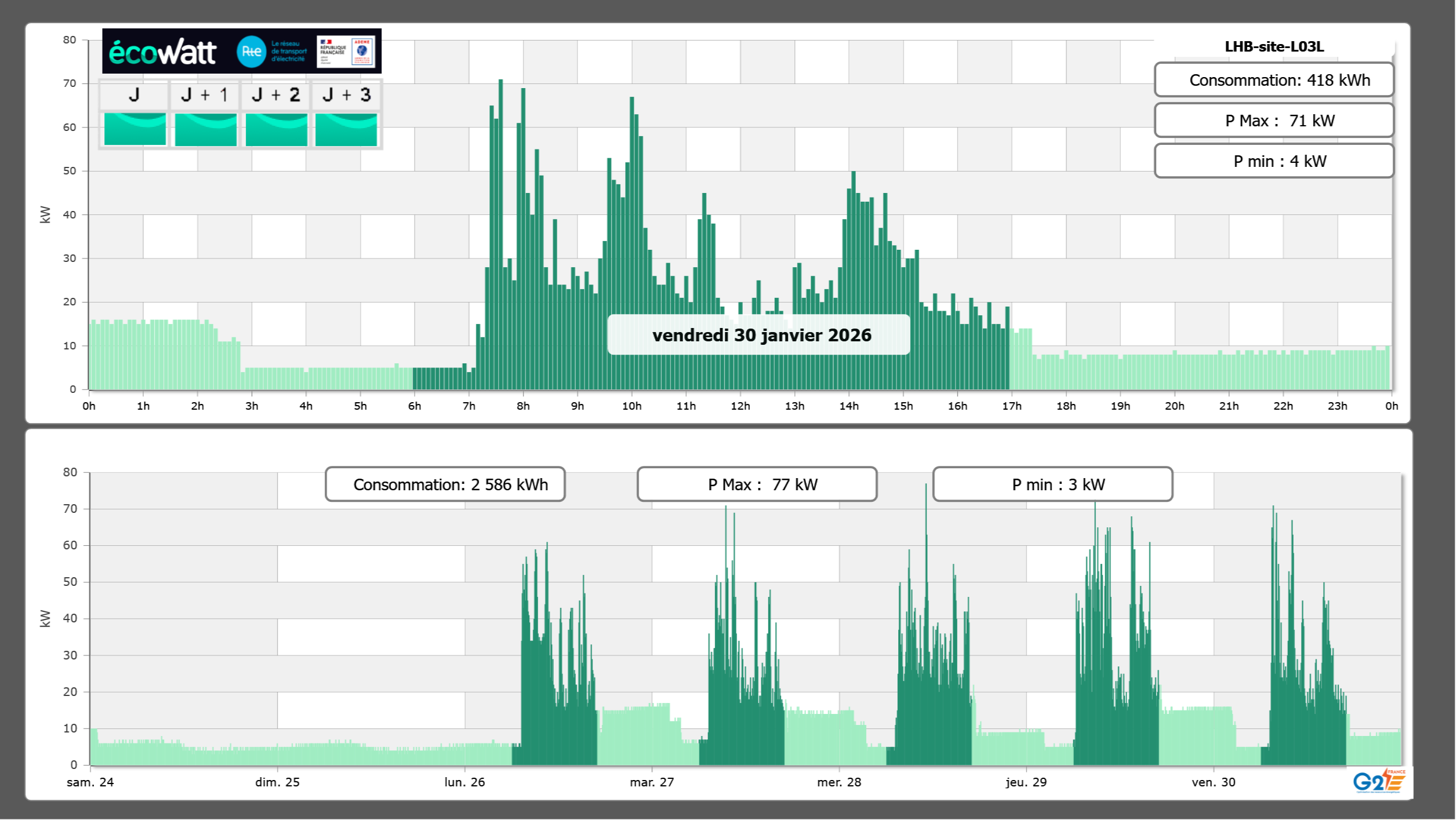1456x820 pixels.
Task: Click the G2E France logo
Action: coord(1379,781)
